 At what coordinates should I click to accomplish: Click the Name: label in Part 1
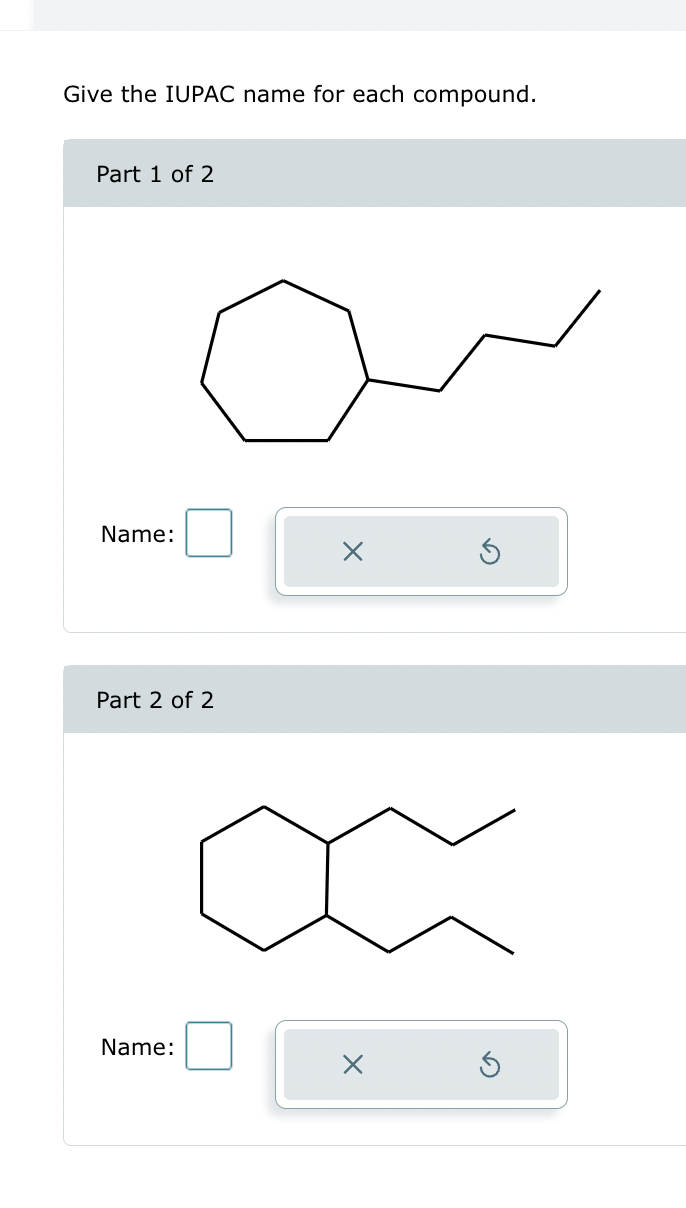point(136,533)
